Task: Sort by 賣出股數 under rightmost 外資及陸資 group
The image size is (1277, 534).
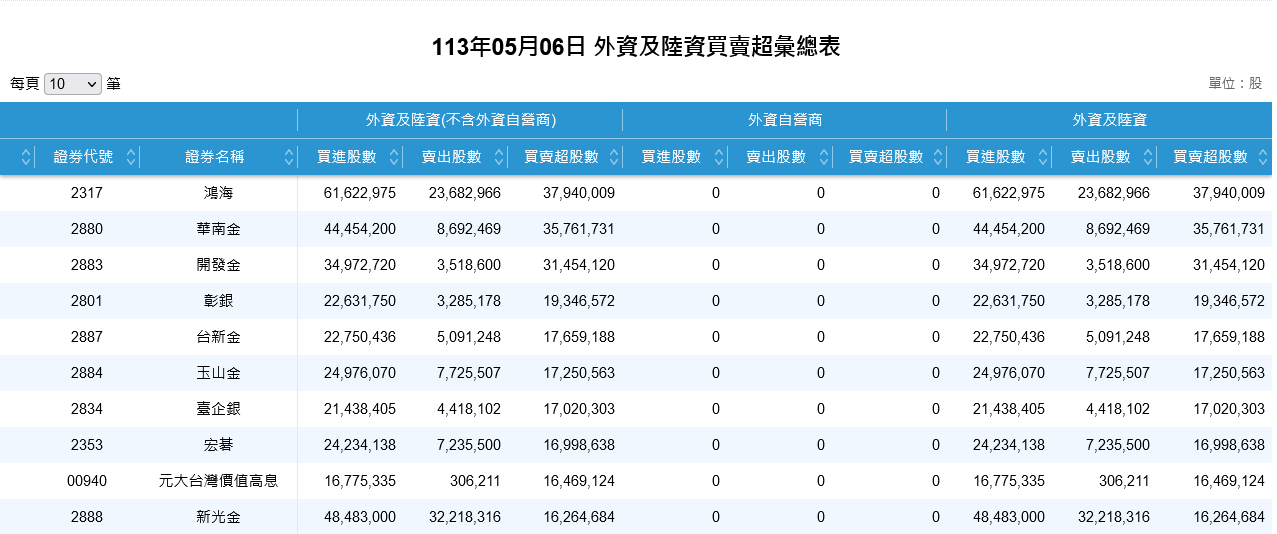Action: click(x=1148, y=157)
